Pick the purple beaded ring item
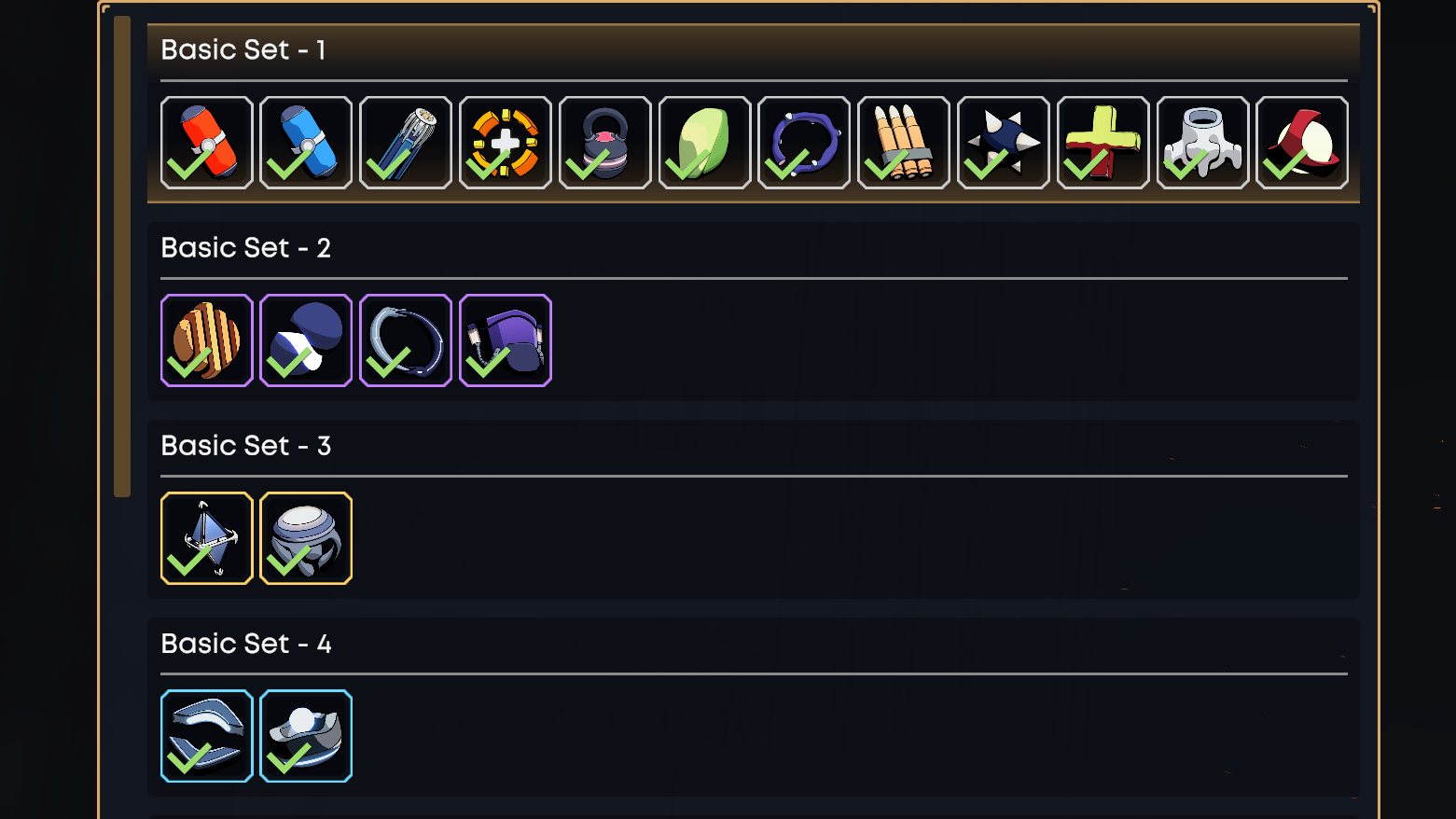 coord(804,143)
